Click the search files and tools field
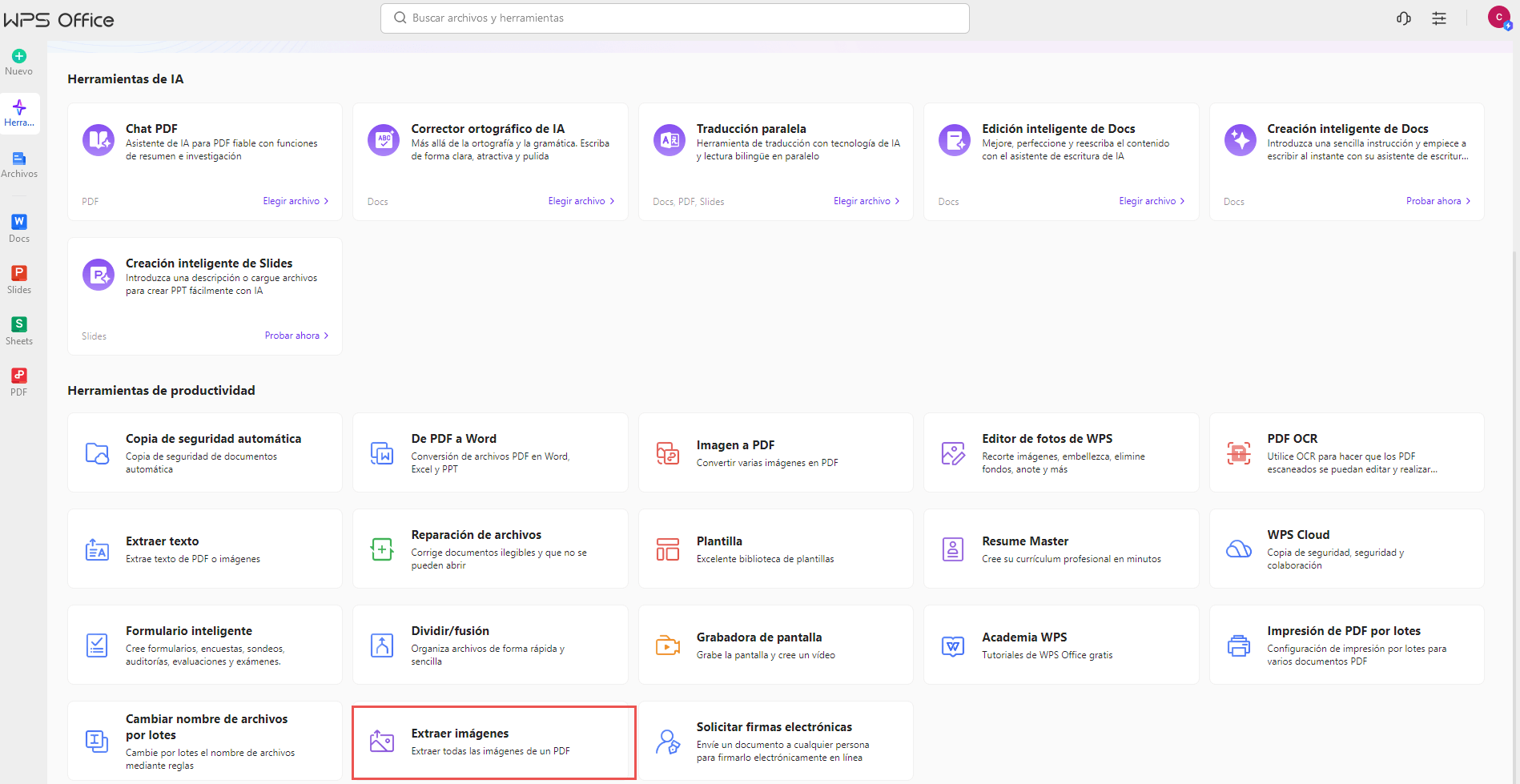 674,18
